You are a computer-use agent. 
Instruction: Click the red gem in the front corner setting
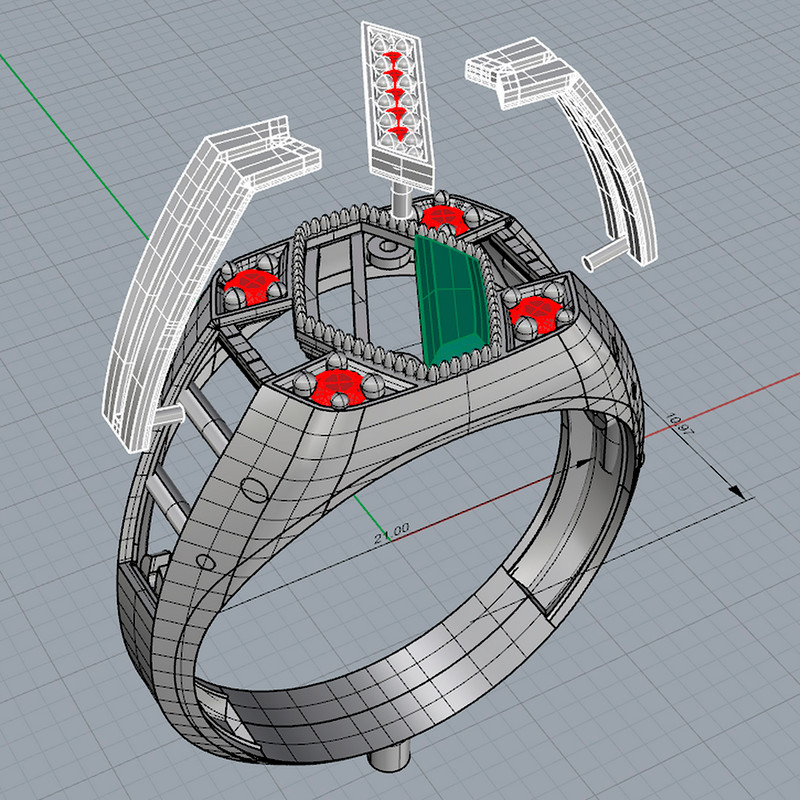(335, 386)
